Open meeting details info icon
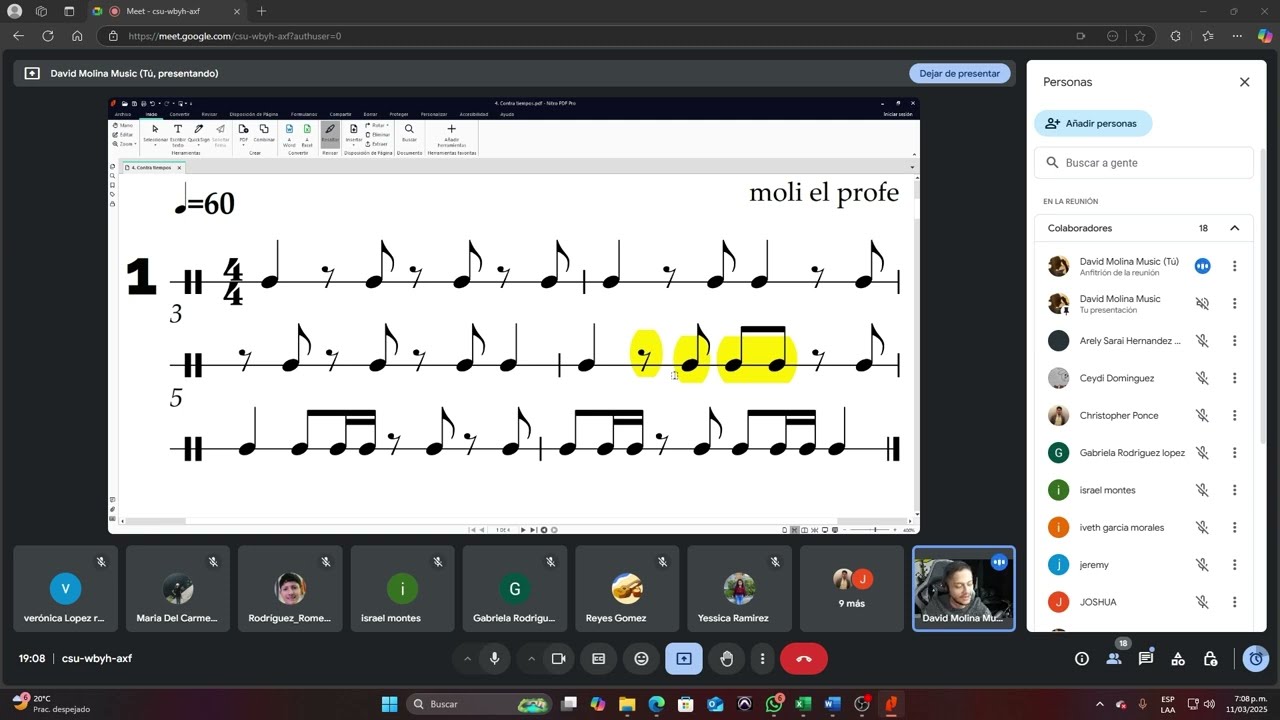 1081,659
